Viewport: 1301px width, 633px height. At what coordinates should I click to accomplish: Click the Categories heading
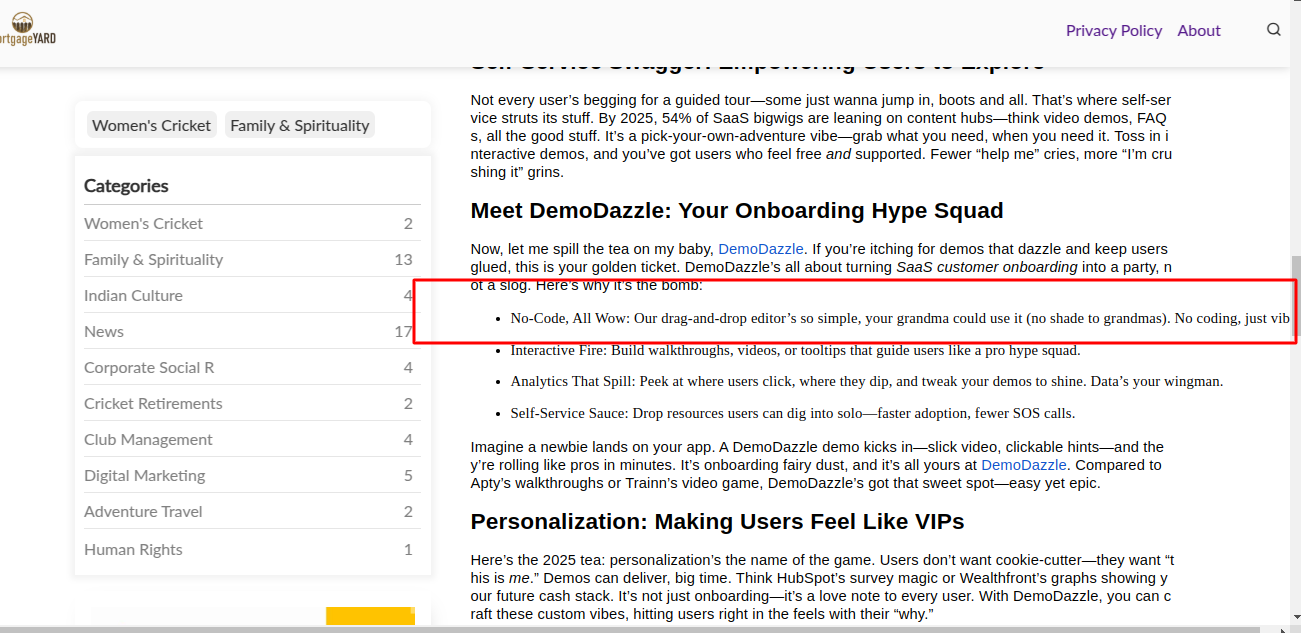tap(126, 185)
